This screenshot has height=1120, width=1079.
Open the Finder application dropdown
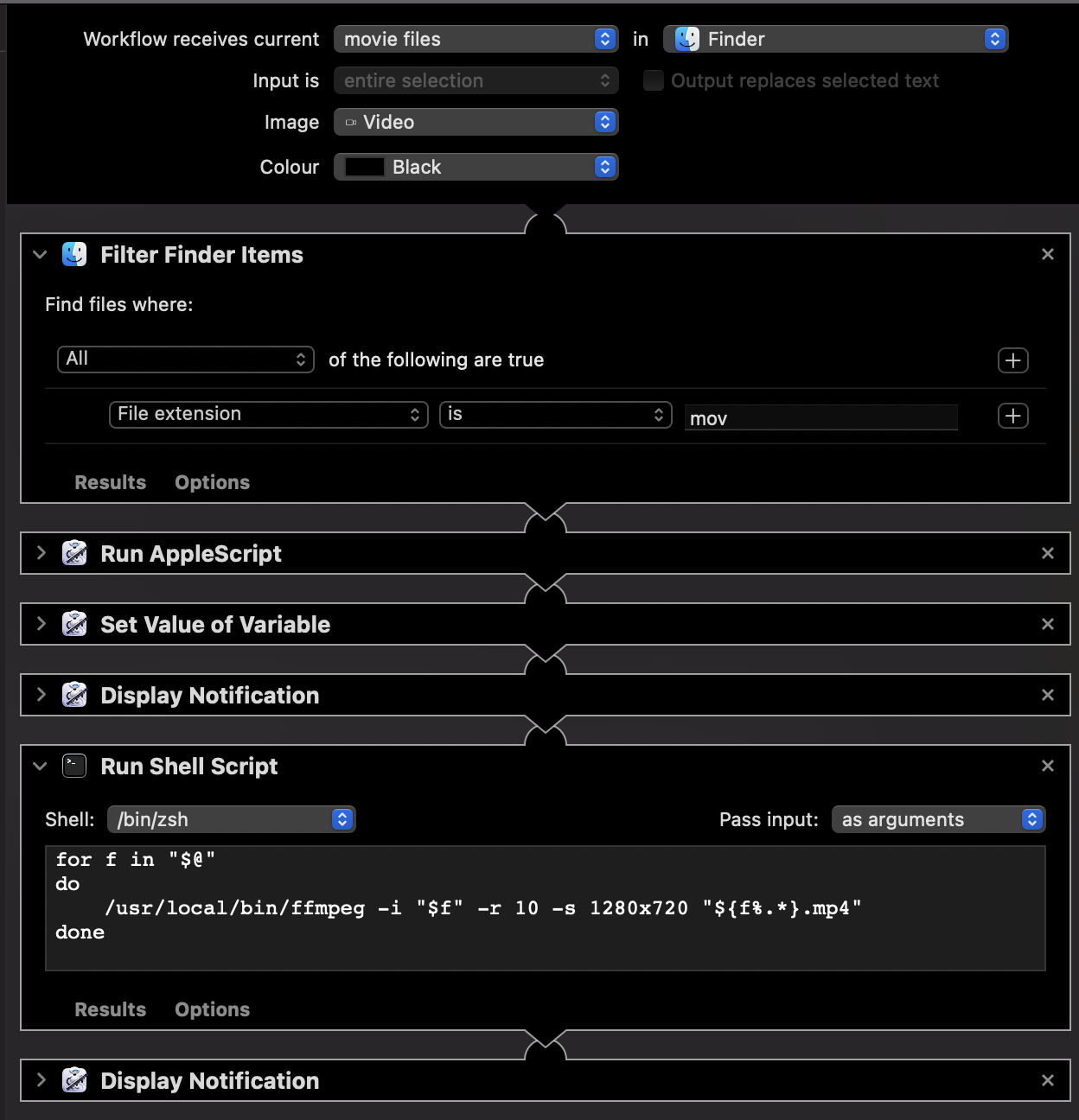(836, 39)
